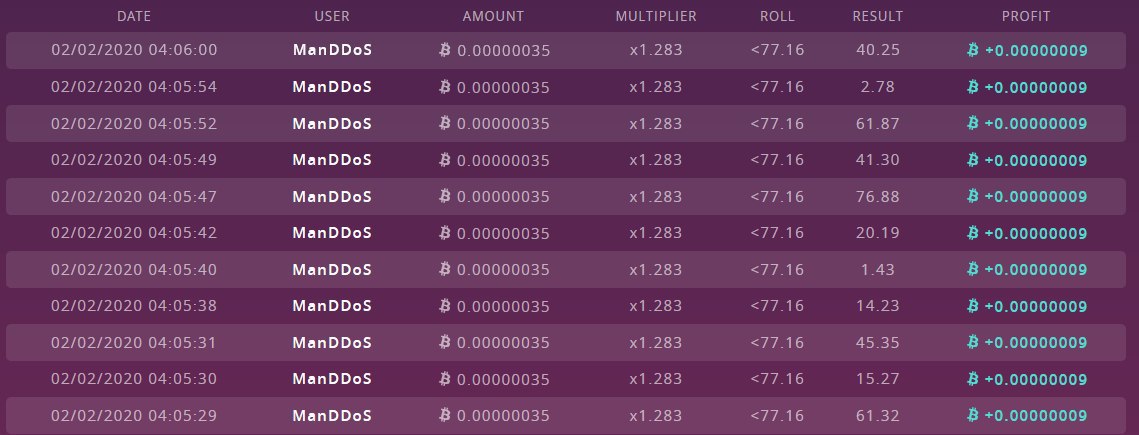Select the result value 1.43

pyautogui.click(x=877, y=269)
